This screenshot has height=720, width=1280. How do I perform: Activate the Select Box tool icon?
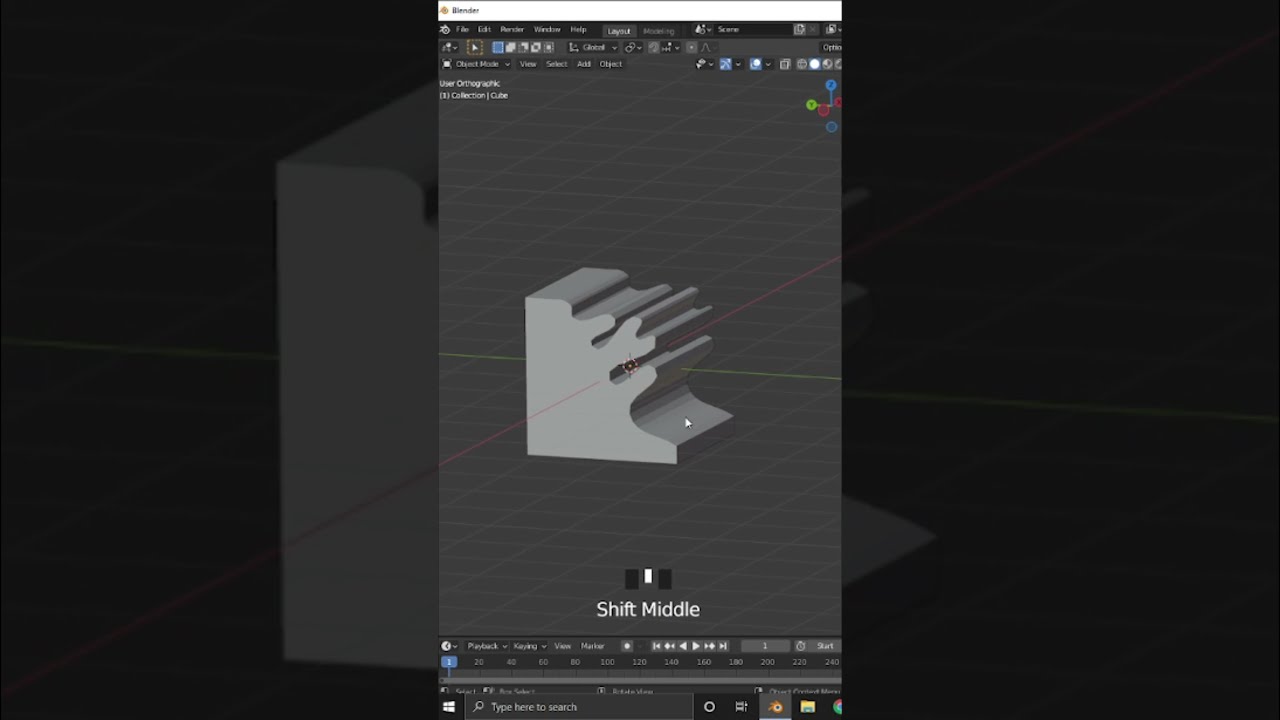coord(475,47)
